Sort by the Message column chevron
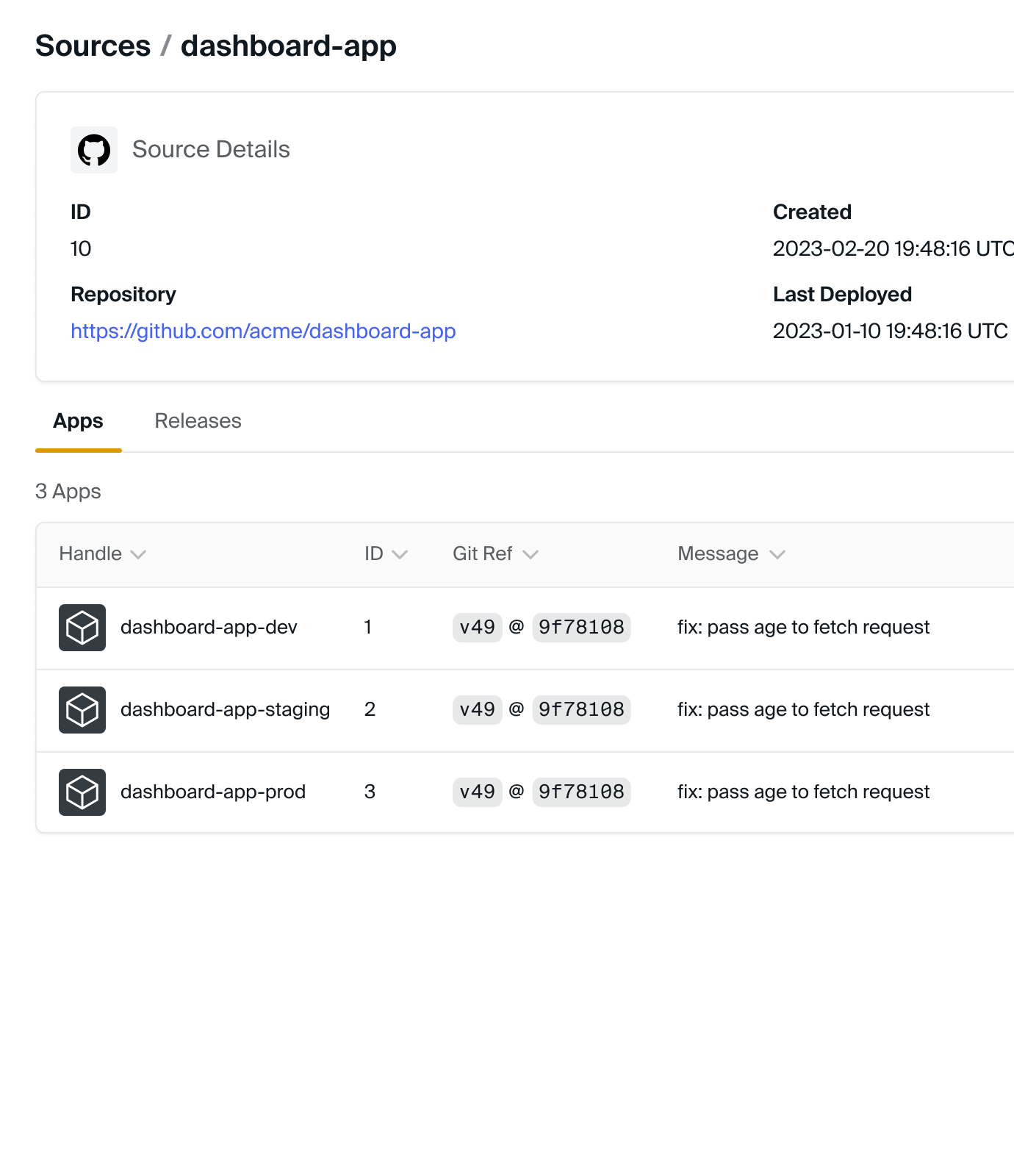Viewport: 1014px width, 1176px height. [x=777, y=554]
